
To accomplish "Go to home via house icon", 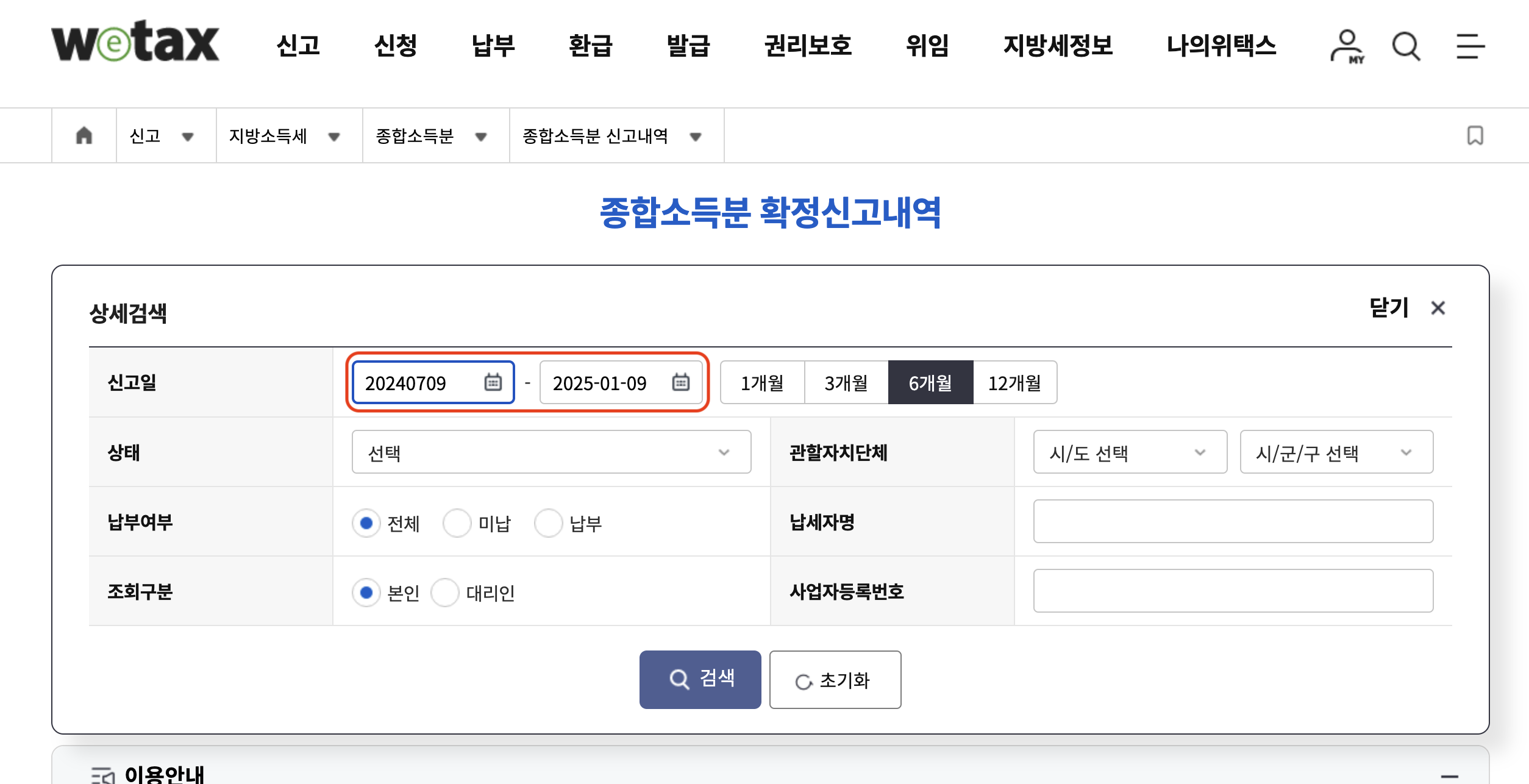I will (x=84, y=135).
